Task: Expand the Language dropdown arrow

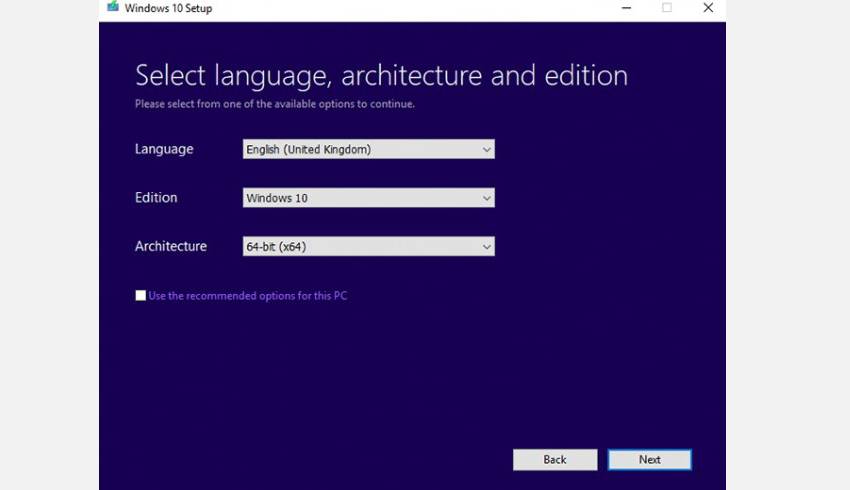Action: (x=486, y=150)
